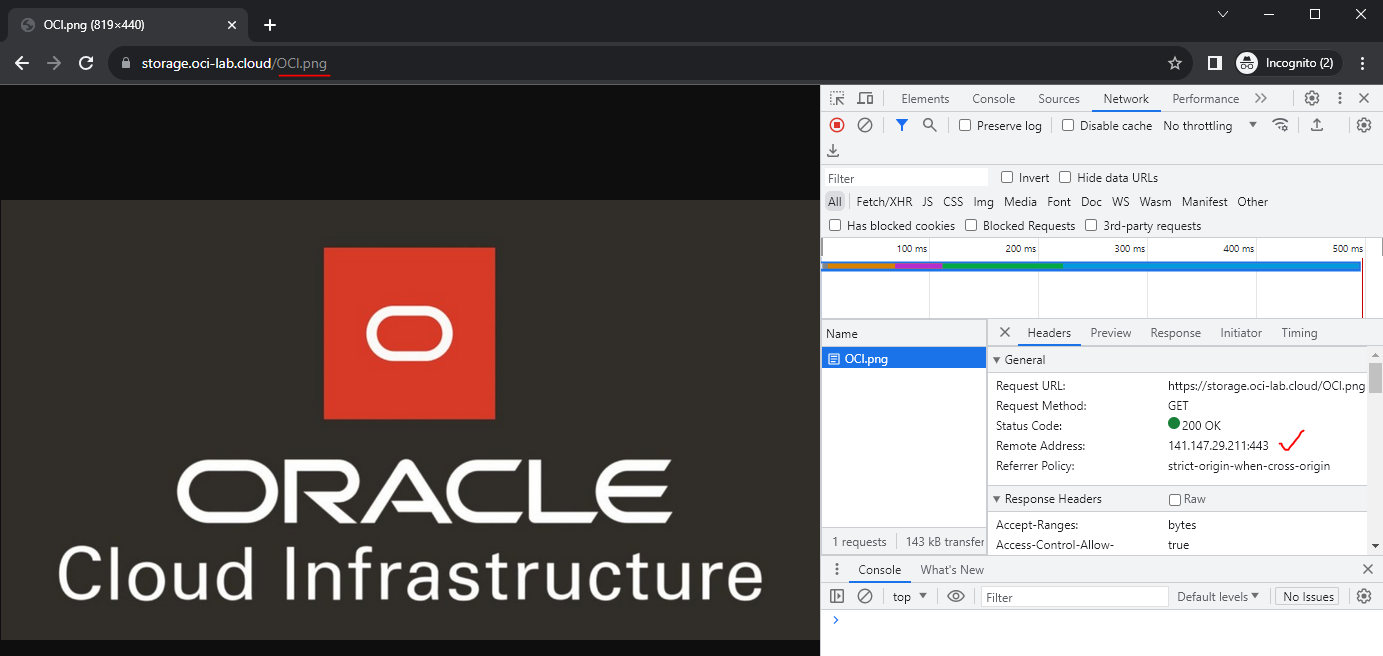Open the Default levels dropdown in Console
1383x656 pixels.
[x=1217, y=597]
